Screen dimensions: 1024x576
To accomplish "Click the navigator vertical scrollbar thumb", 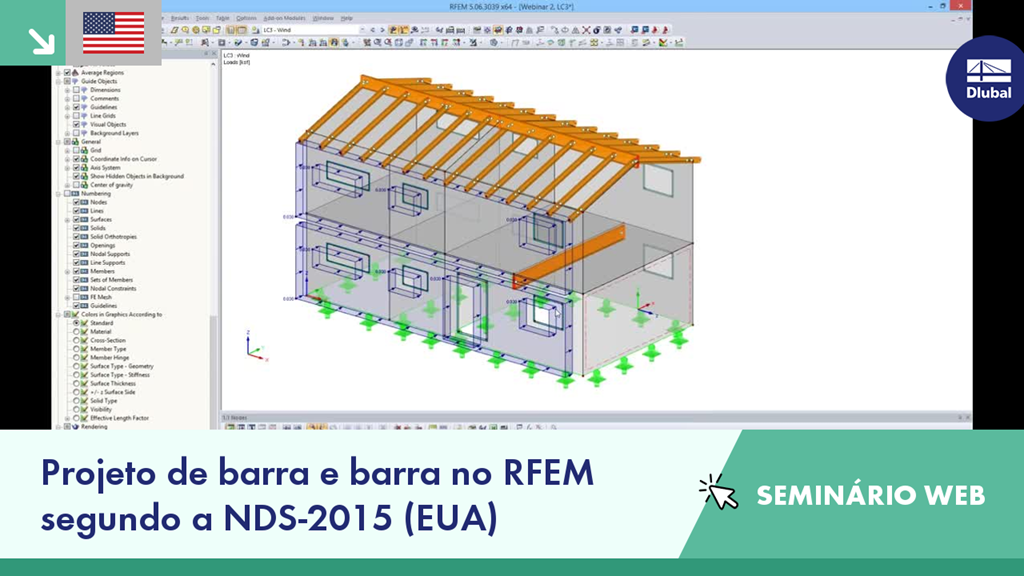I will 213,371.
